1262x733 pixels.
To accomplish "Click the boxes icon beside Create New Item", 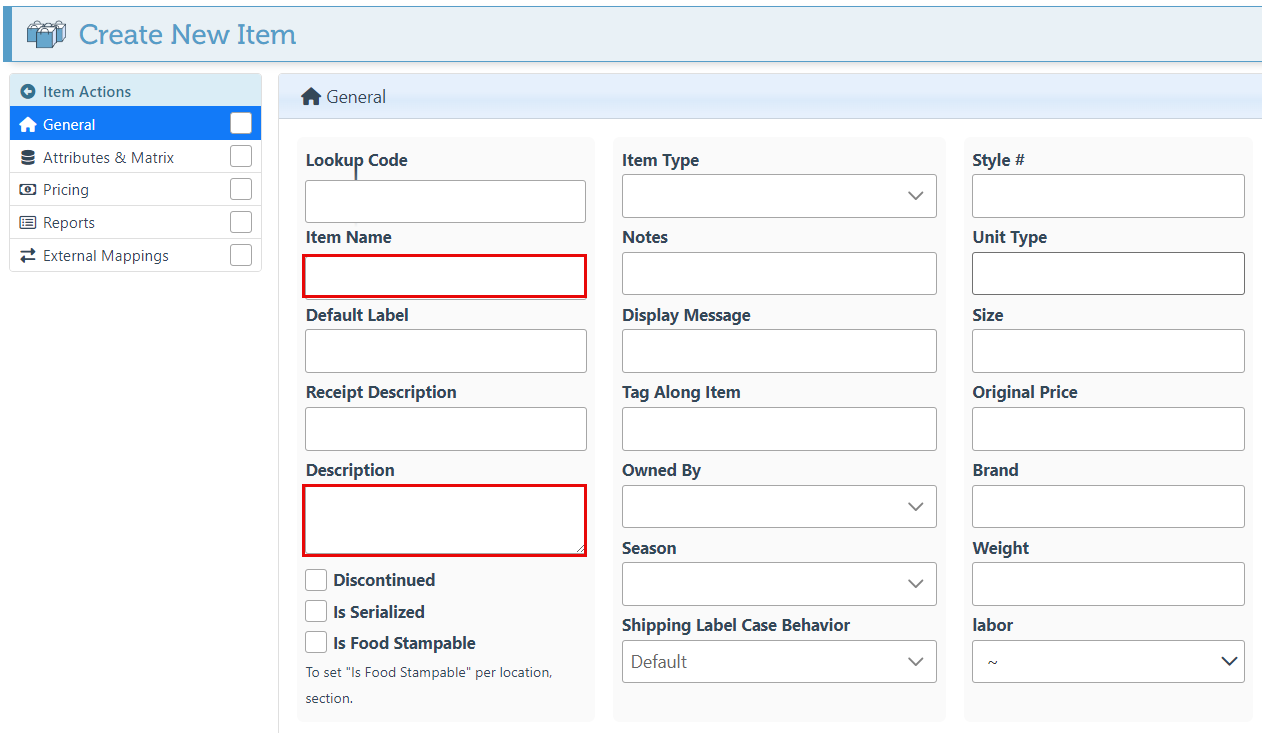I will [x=46, y=34].
